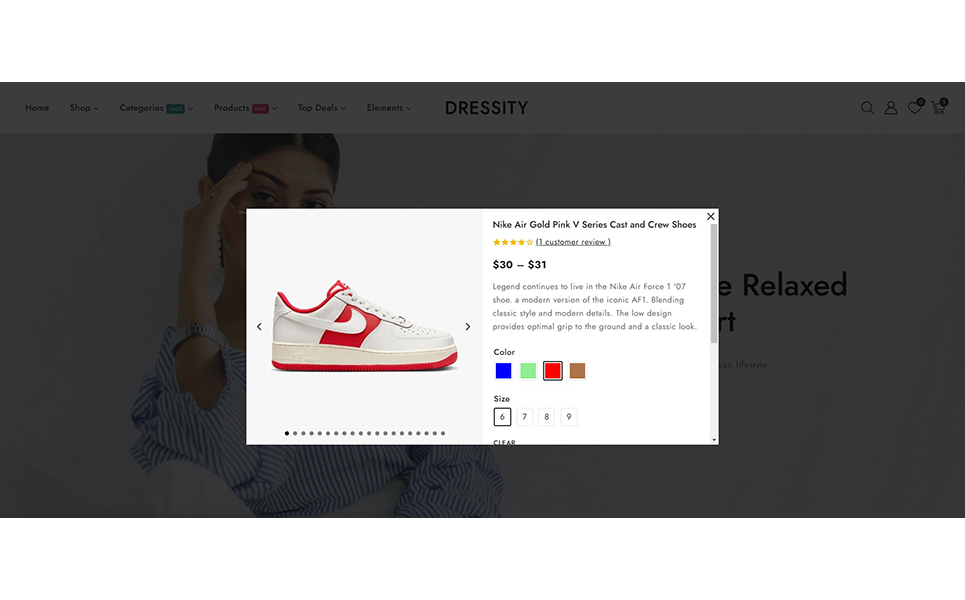Open the search icon in header
Screen dimensions: 965x600
click(867, 108)
